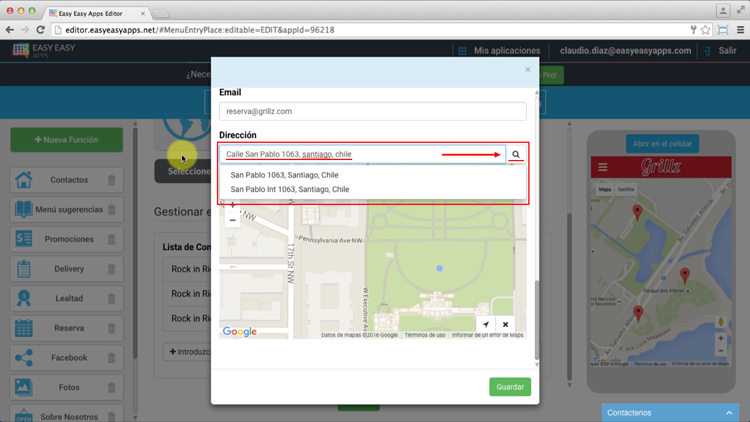
Task: Open Términos de uso link on map
Action: (425, 335)
